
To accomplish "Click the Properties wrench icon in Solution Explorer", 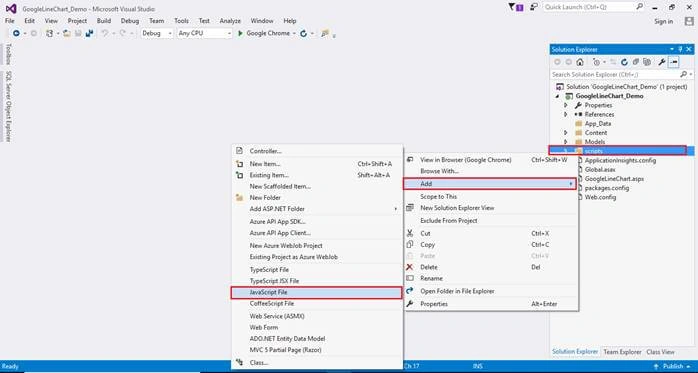I will coord(662,62).
